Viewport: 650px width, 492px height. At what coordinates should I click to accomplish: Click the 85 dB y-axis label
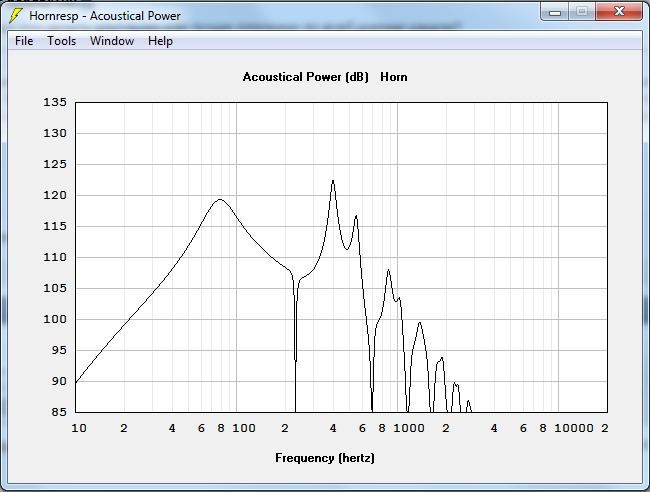tap(58, 412)
